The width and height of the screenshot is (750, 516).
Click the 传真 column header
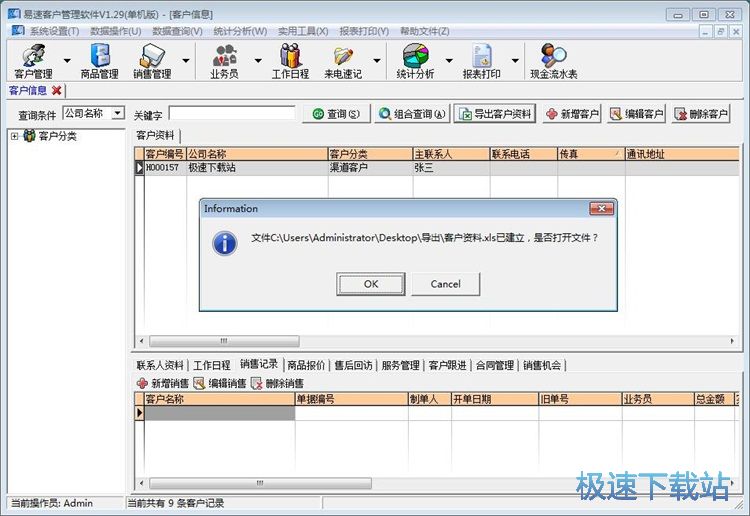[591, 154]
